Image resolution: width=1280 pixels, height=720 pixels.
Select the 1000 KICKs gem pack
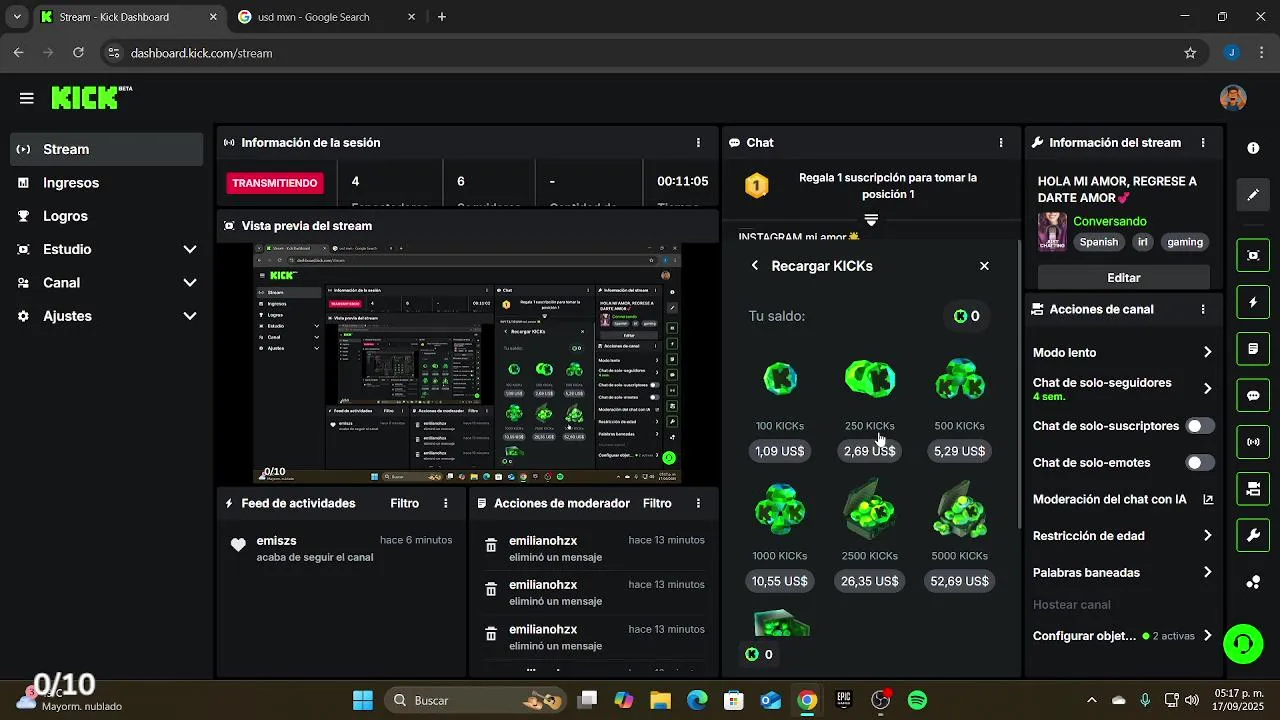pos(780,510)
